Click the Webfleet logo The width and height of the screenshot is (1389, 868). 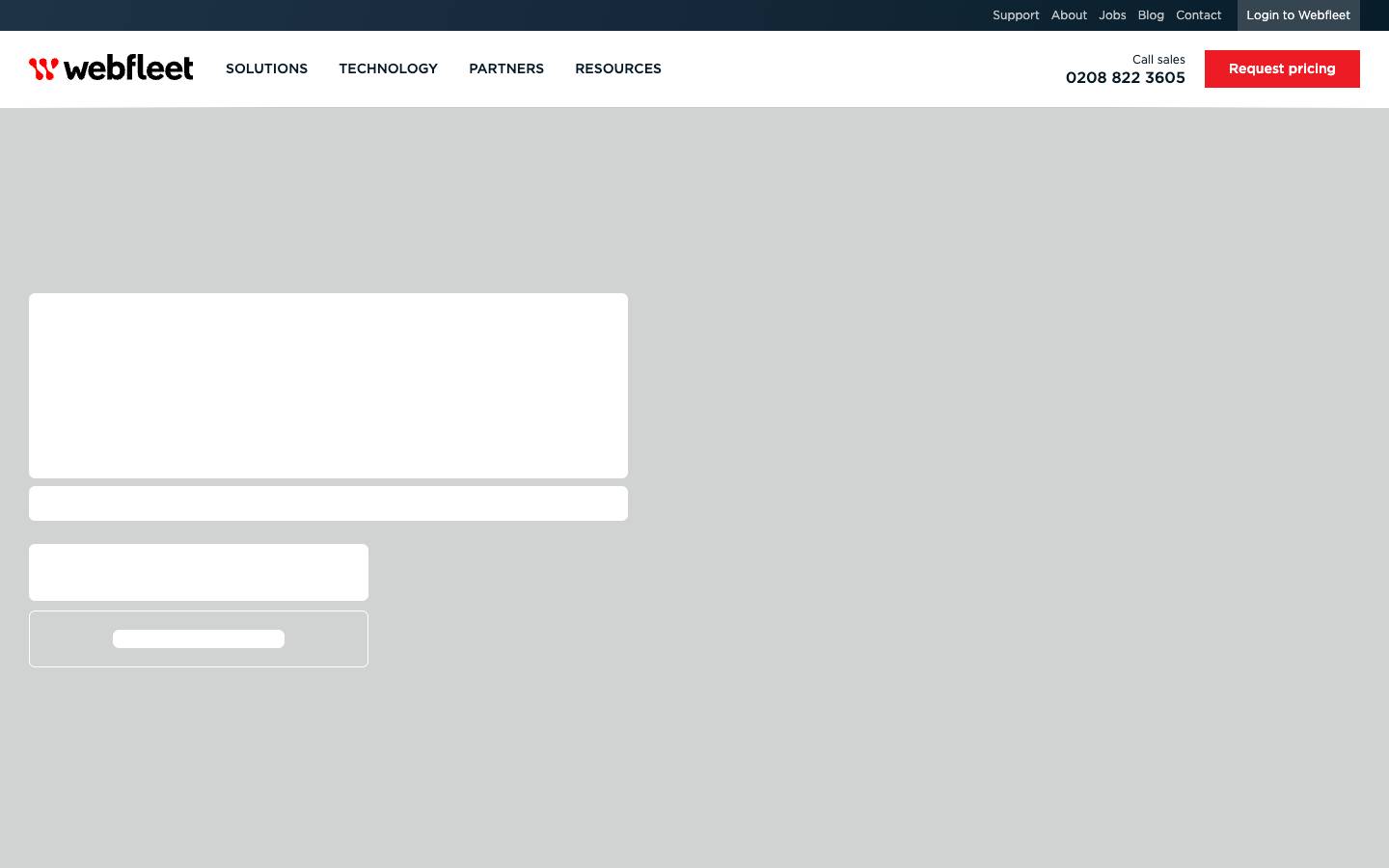(111, 68)
